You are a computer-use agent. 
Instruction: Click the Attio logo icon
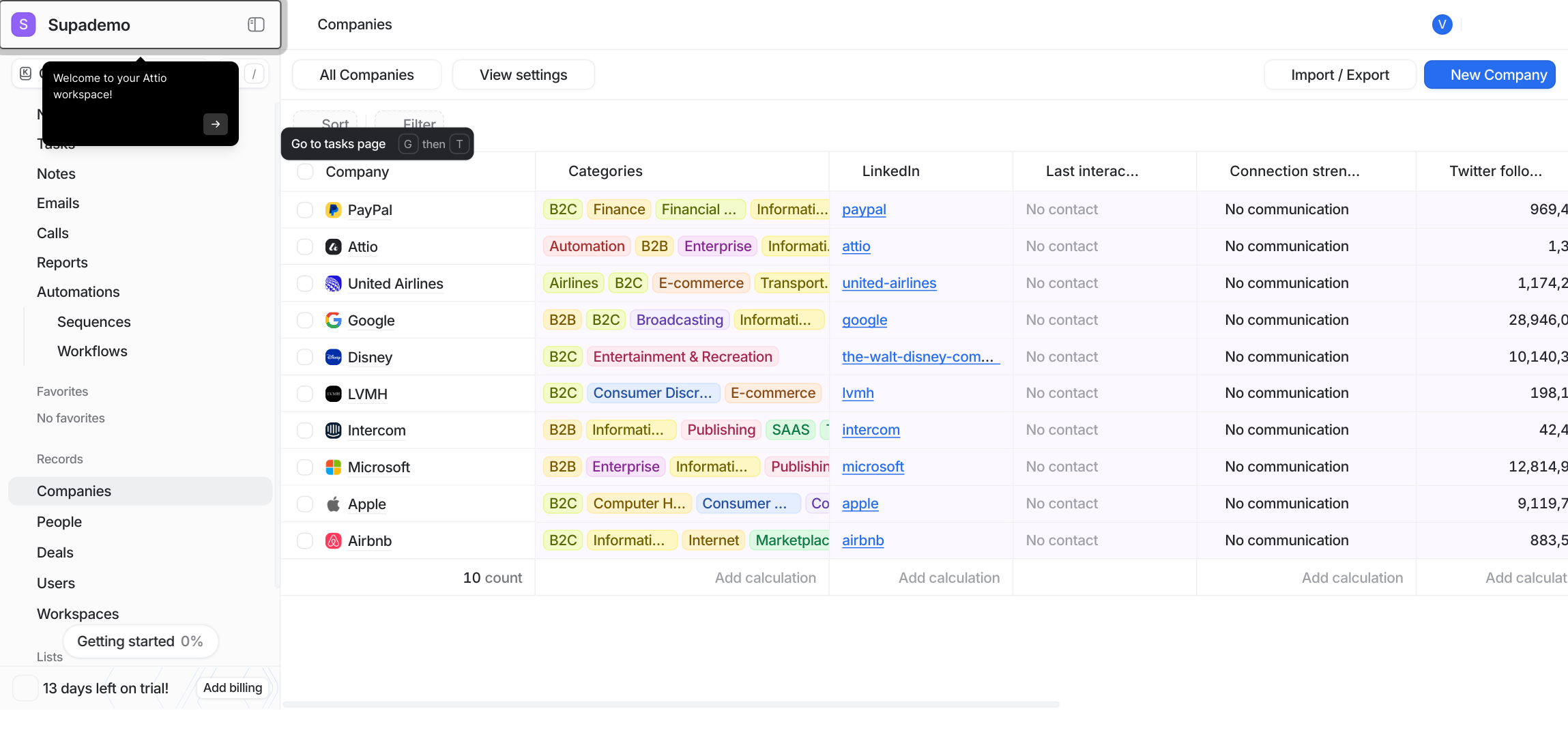[x=333, y=246]
